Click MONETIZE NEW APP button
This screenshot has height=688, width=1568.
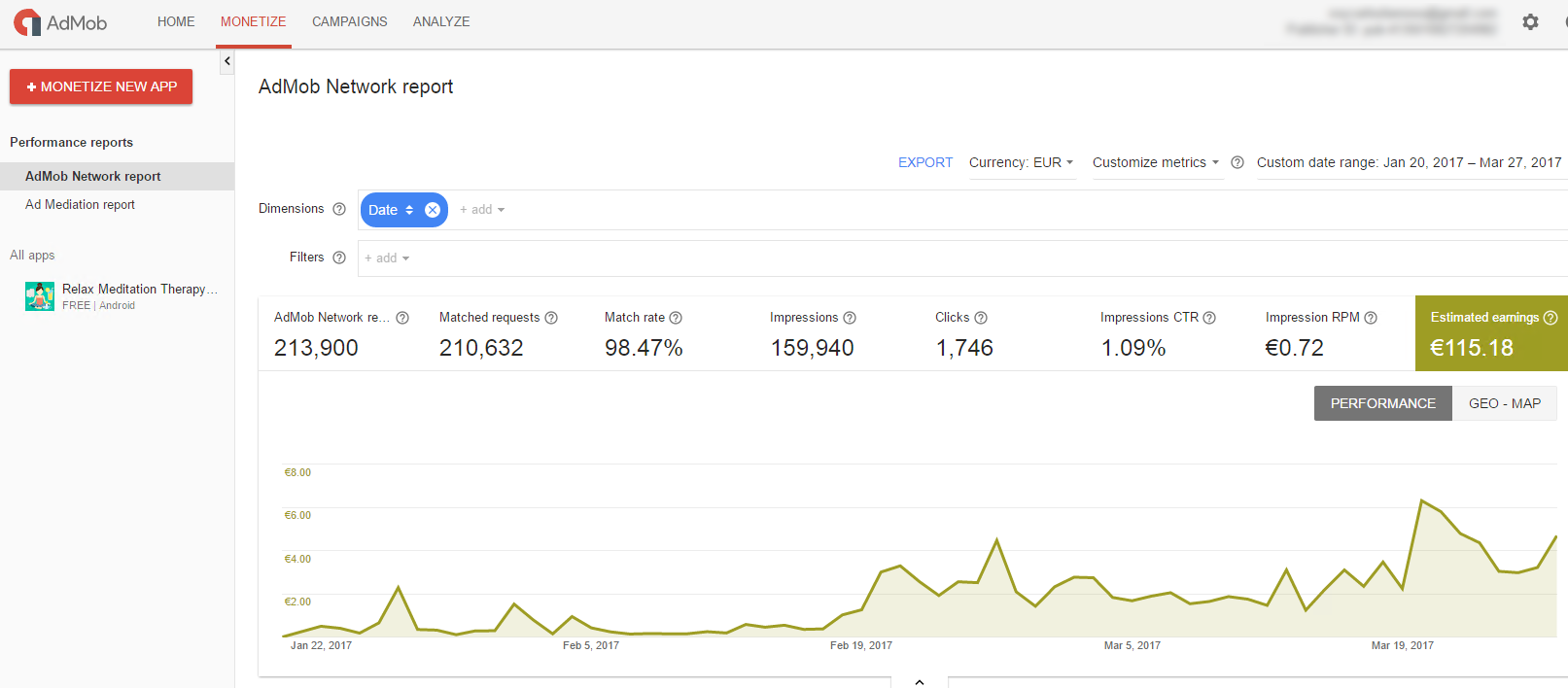101,86
